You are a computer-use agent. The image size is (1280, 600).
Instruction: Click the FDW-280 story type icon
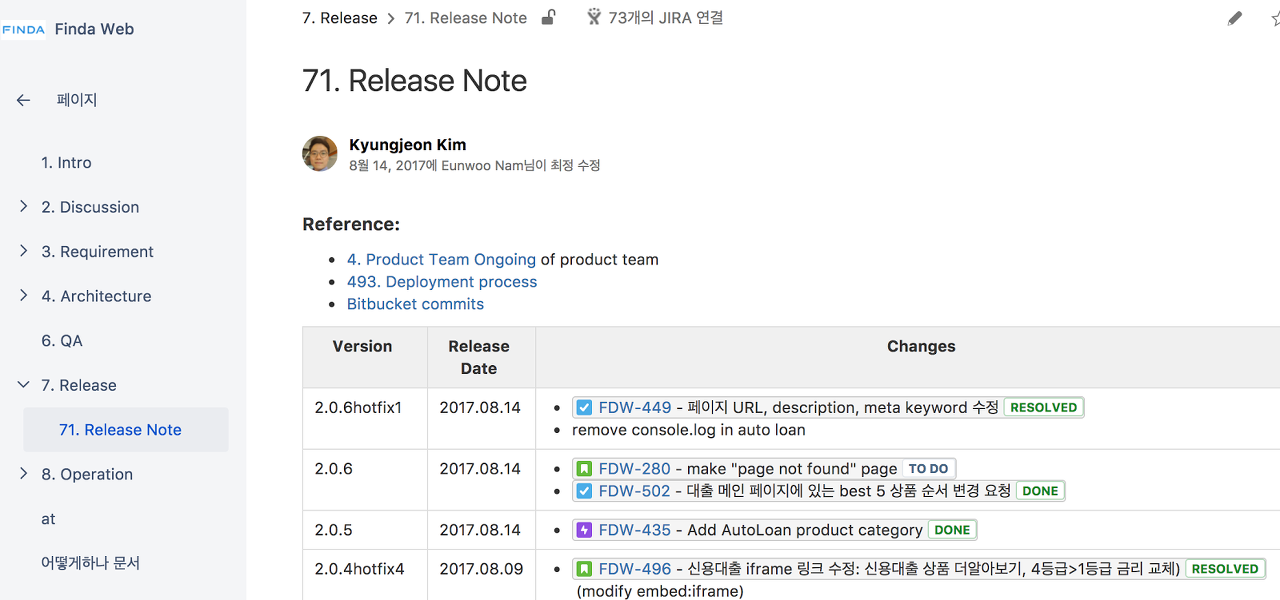click(584, 469)
